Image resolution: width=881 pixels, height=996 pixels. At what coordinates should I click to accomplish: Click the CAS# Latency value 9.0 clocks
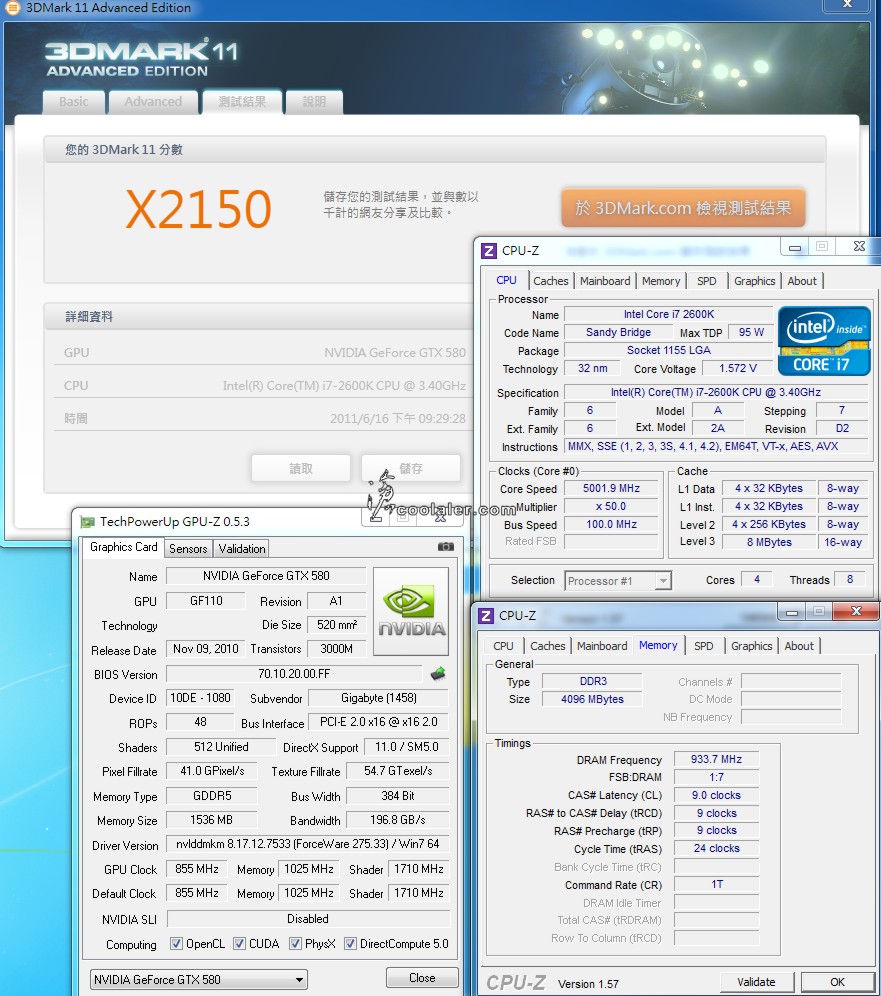716,795
